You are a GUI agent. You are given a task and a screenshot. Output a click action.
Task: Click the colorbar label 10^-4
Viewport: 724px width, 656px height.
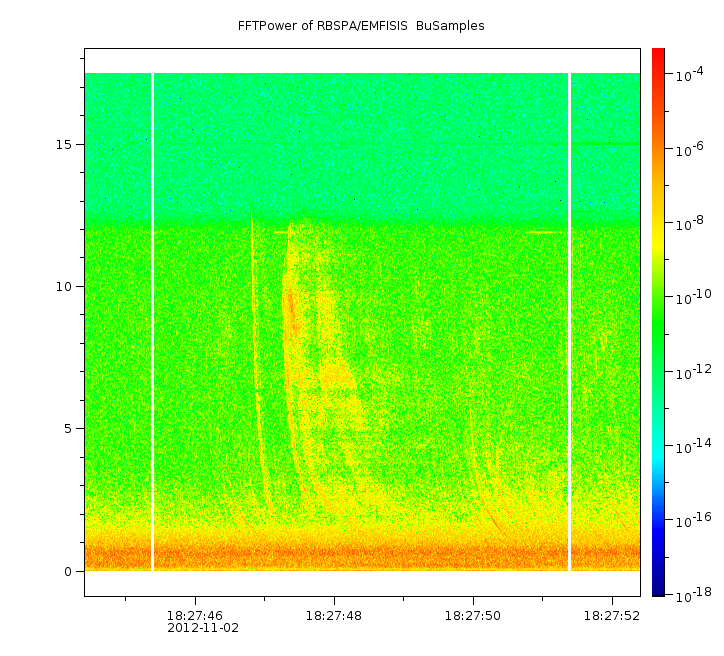689,74
